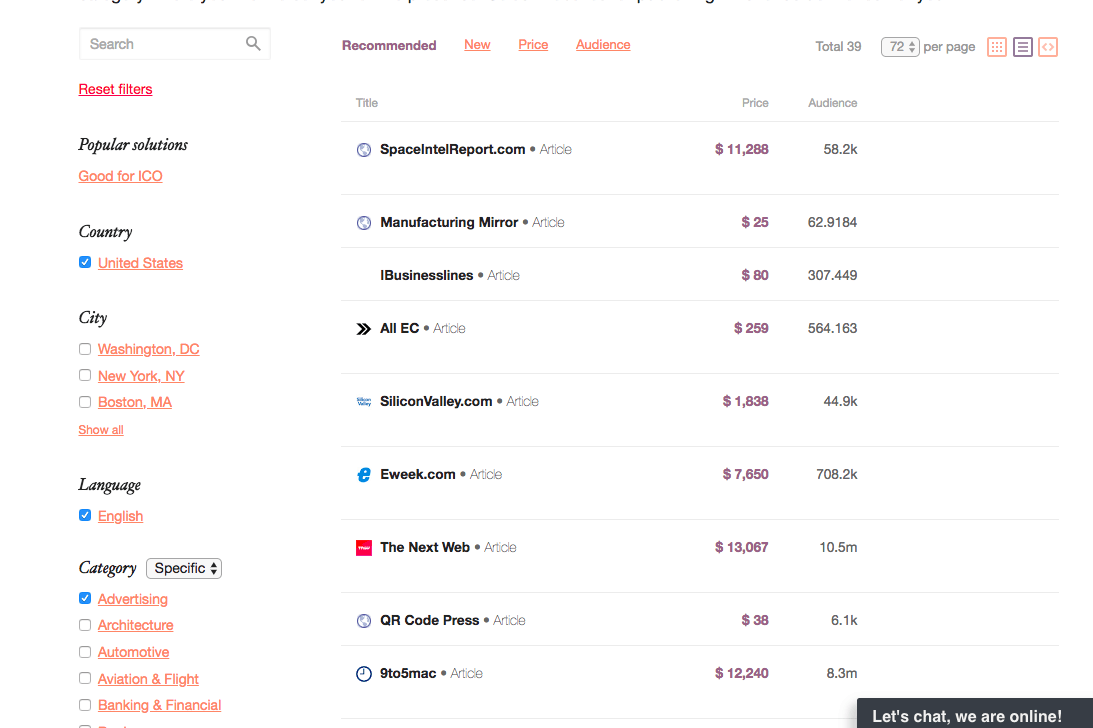Switch to list view icon
Viewport: 1093px width, 728px height.
point(1022,47)
